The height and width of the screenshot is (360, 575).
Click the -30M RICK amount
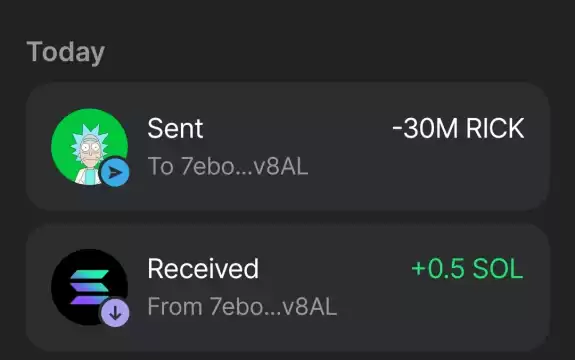pos(458,128)
